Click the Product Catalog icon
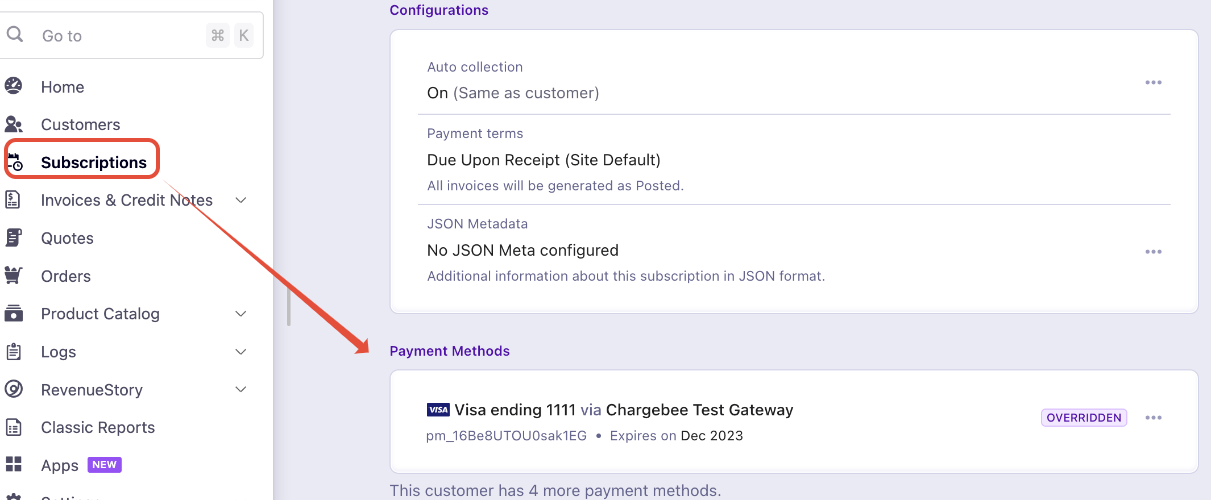Screen dimensions: 1211x500 pos(14,314)
